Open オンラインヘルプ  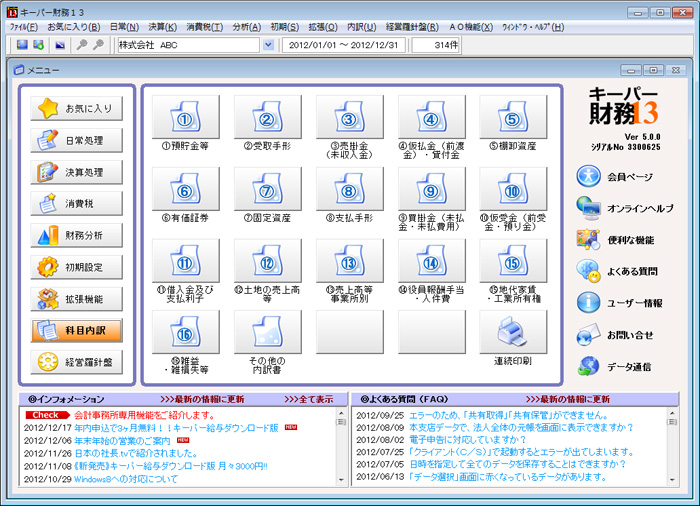point(625,208)
